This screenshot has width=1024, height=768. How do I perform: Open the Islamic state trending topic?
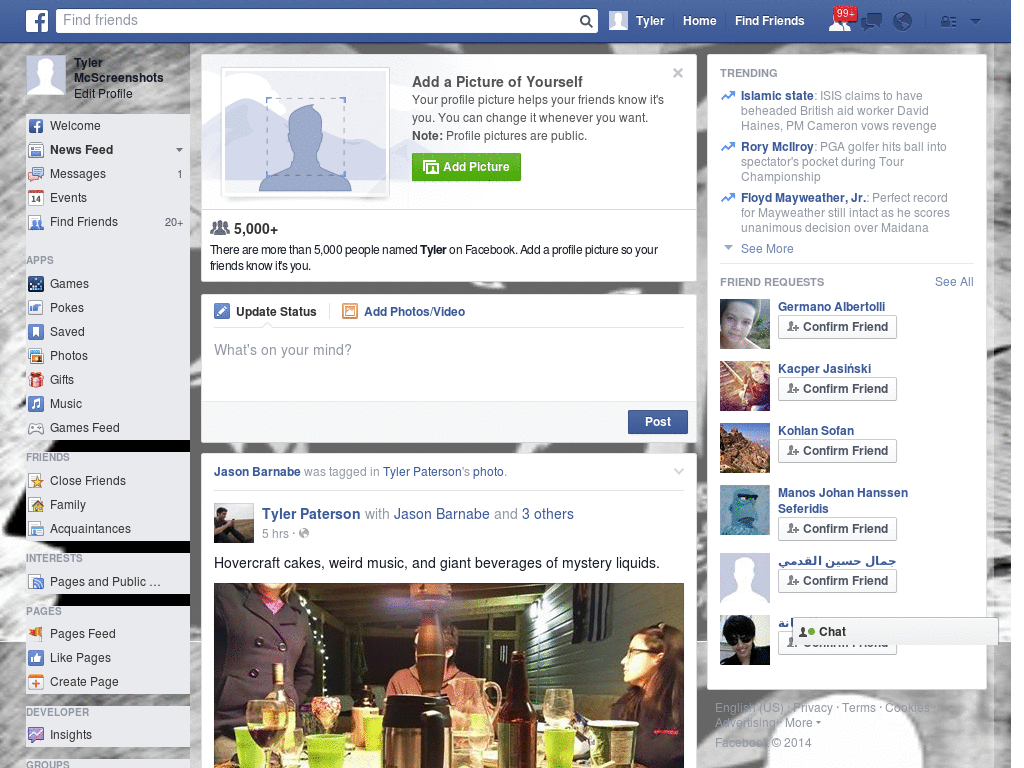pos(777,96)
